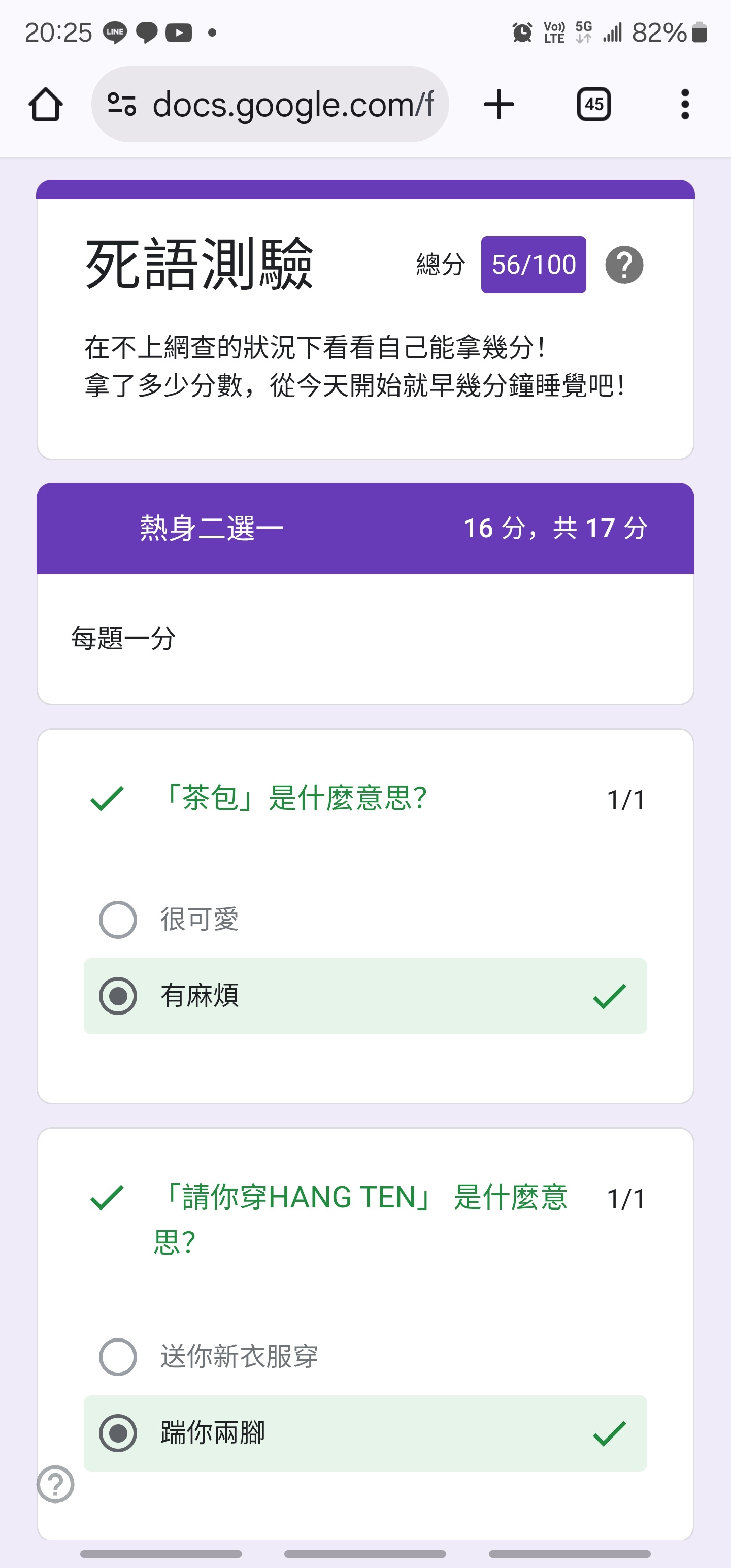The height and width of the screenshot is (1568, 731).
Task: Tap the 56/100 total score badge
Action: pyautogui.click(x=533, y=265)
